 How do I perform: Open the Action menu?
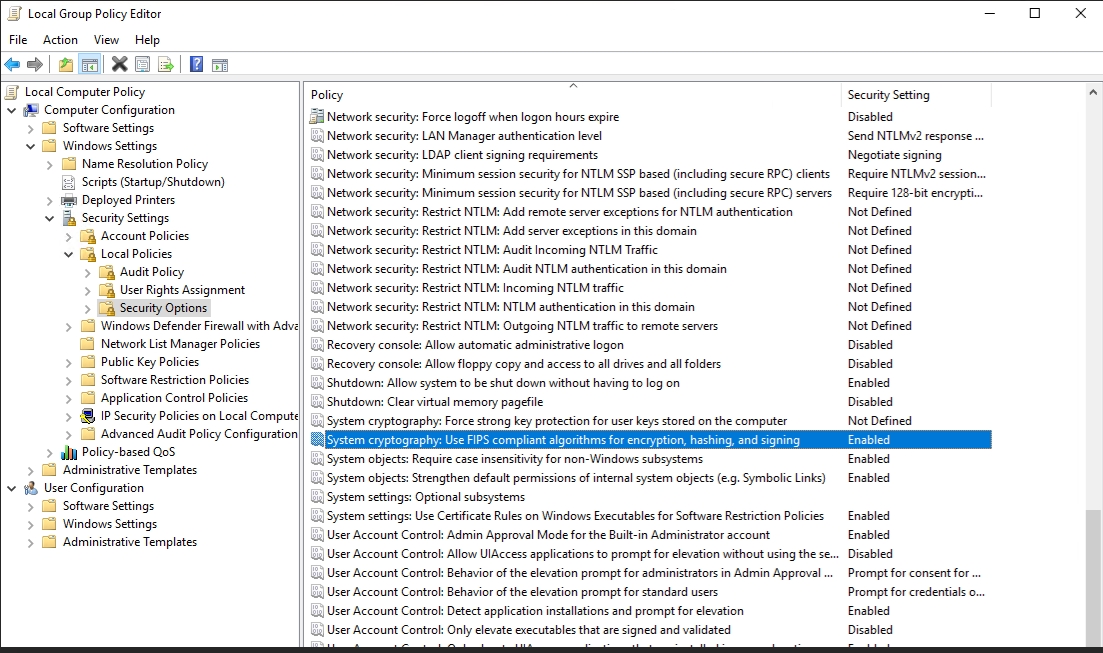tap(60, 40)
